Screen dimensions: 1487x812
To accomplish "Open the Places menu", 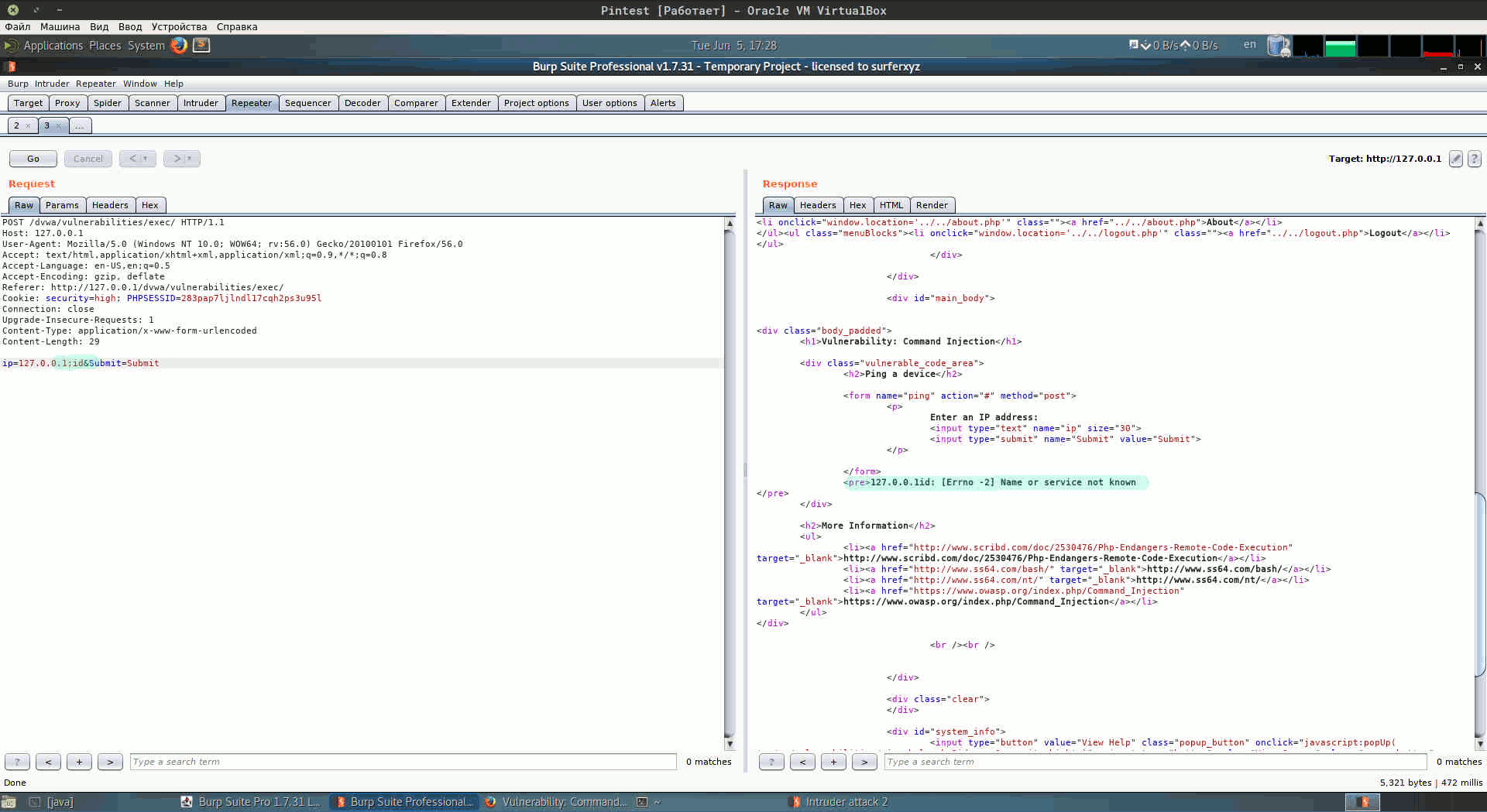I will tap(105, 46).
